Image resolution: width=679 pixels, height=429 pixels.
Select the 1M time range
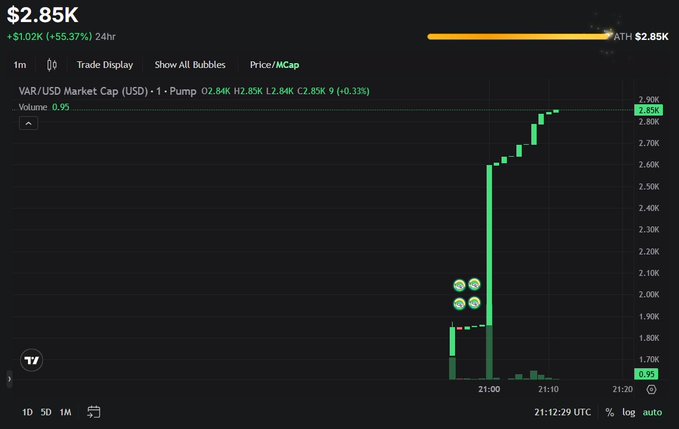65,412
